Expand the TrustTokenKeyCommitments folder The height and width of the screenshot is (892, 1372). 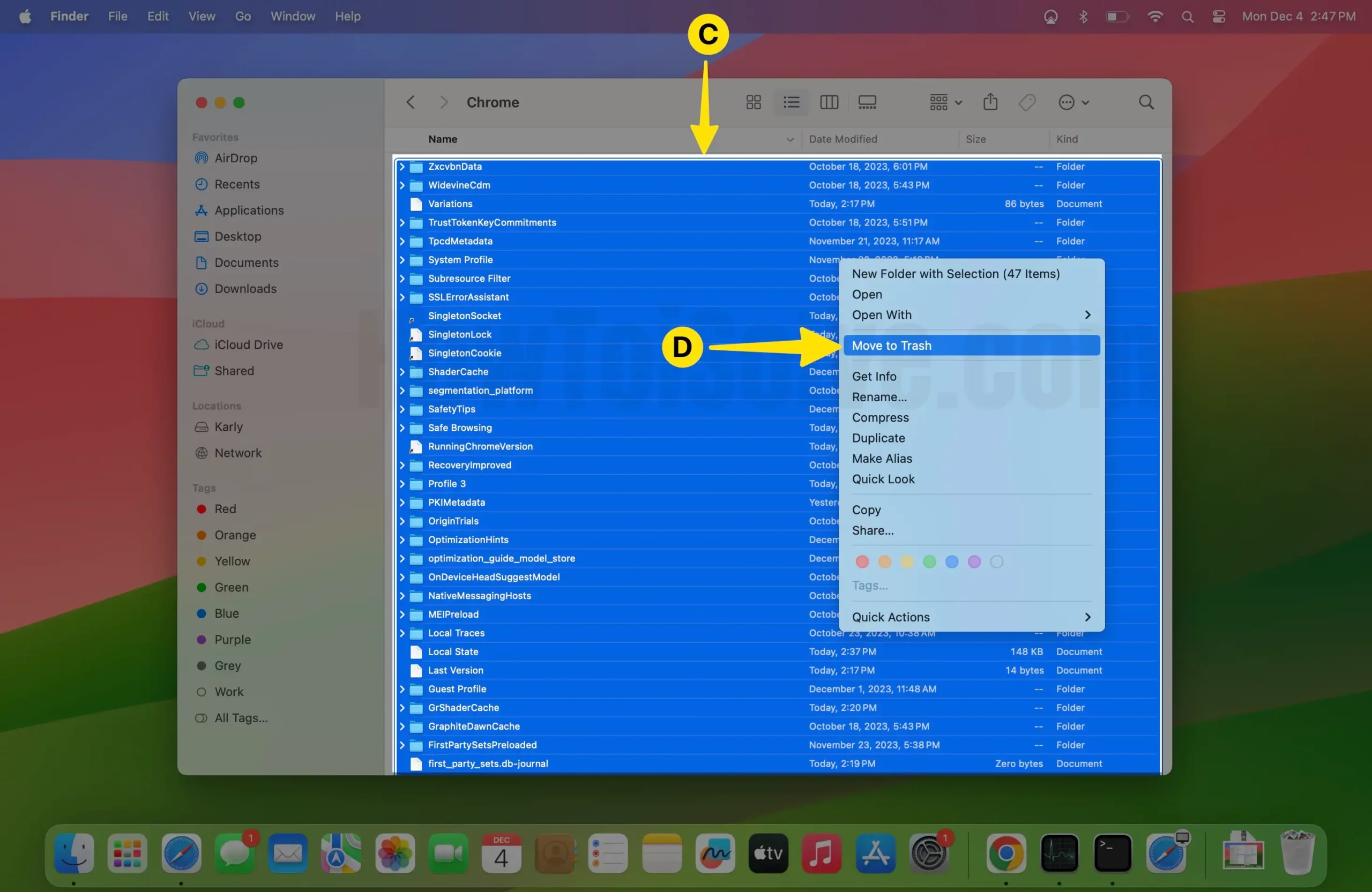pos(402,222)
